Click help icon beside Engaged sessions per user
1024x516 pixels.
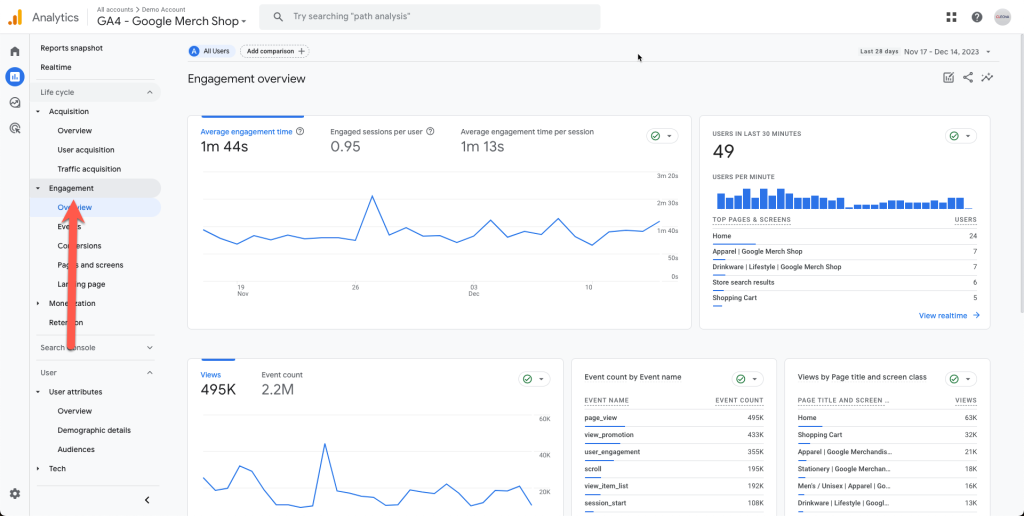coord(430,131)
